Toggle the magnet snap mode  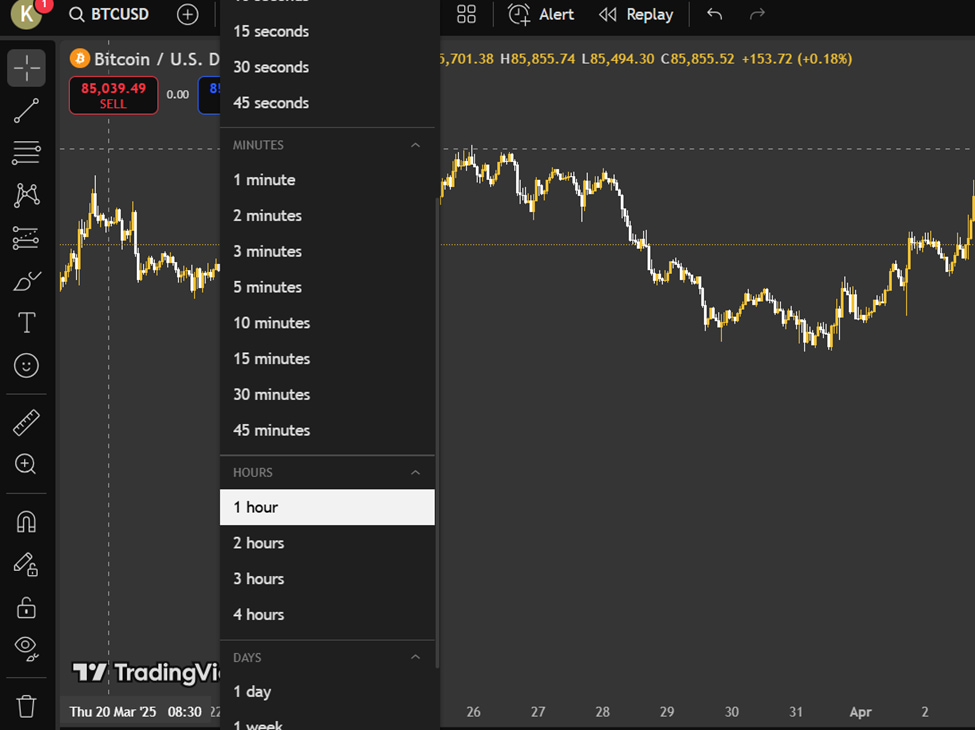[x=26, y=521]
